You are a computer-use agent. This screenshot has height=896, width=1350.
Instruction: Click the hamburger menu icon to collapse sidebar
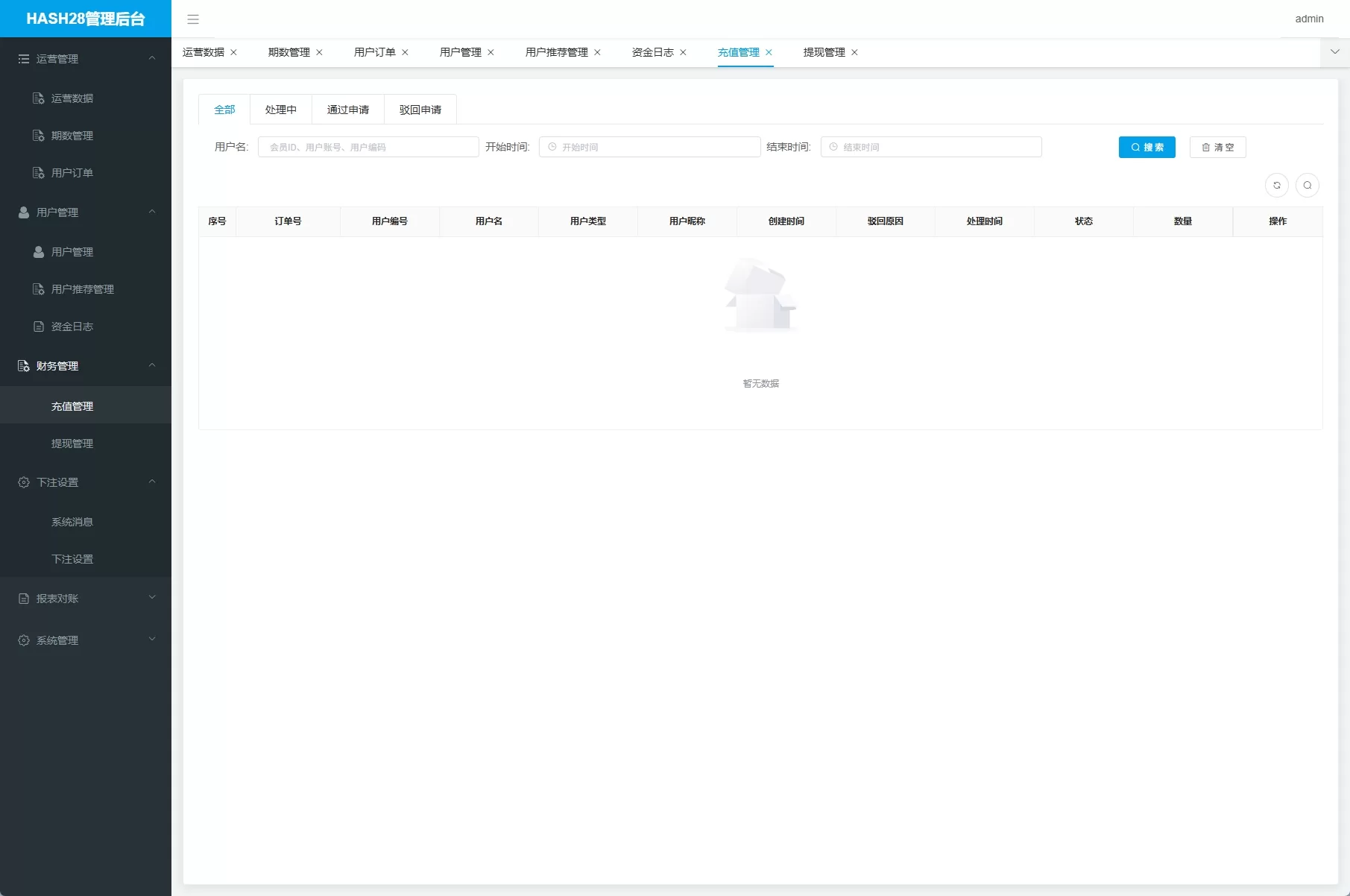[193, 19]
